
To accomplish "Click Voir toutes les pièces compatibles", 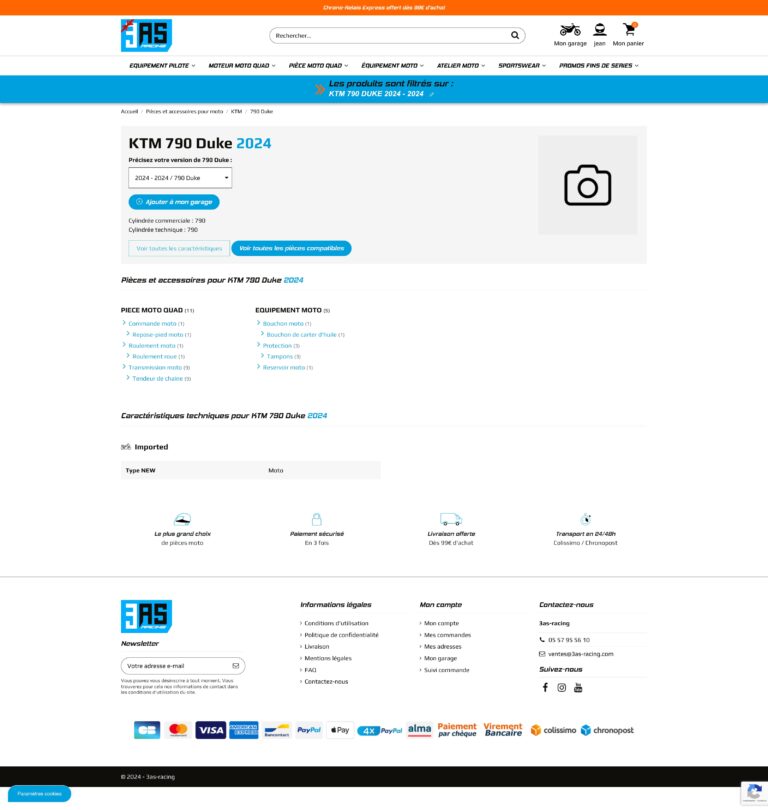I will [x=291, y=248].
